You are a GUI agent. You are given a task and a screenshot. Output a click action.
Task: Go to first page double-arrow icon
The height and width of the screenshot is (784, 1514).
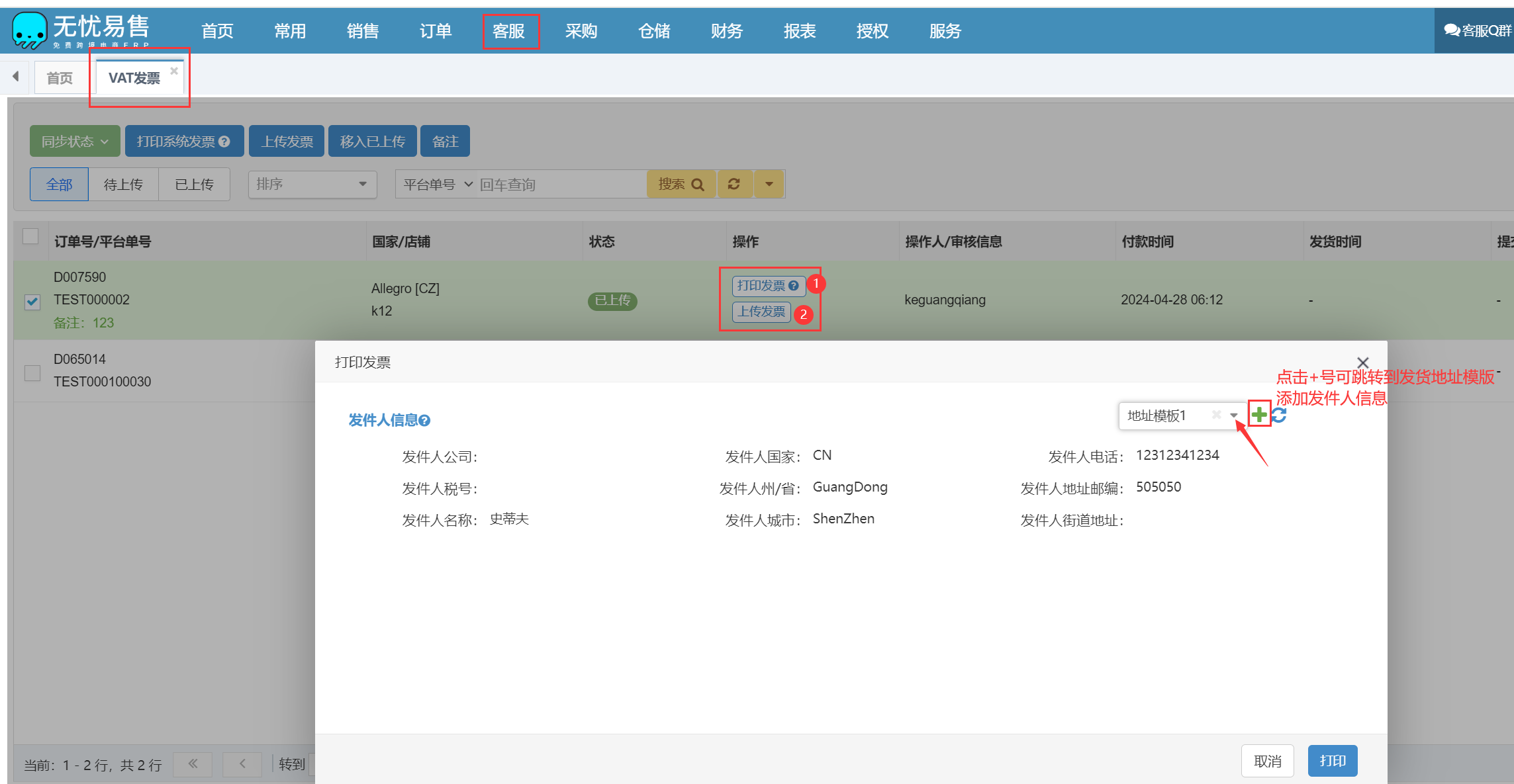pos(193,763)
